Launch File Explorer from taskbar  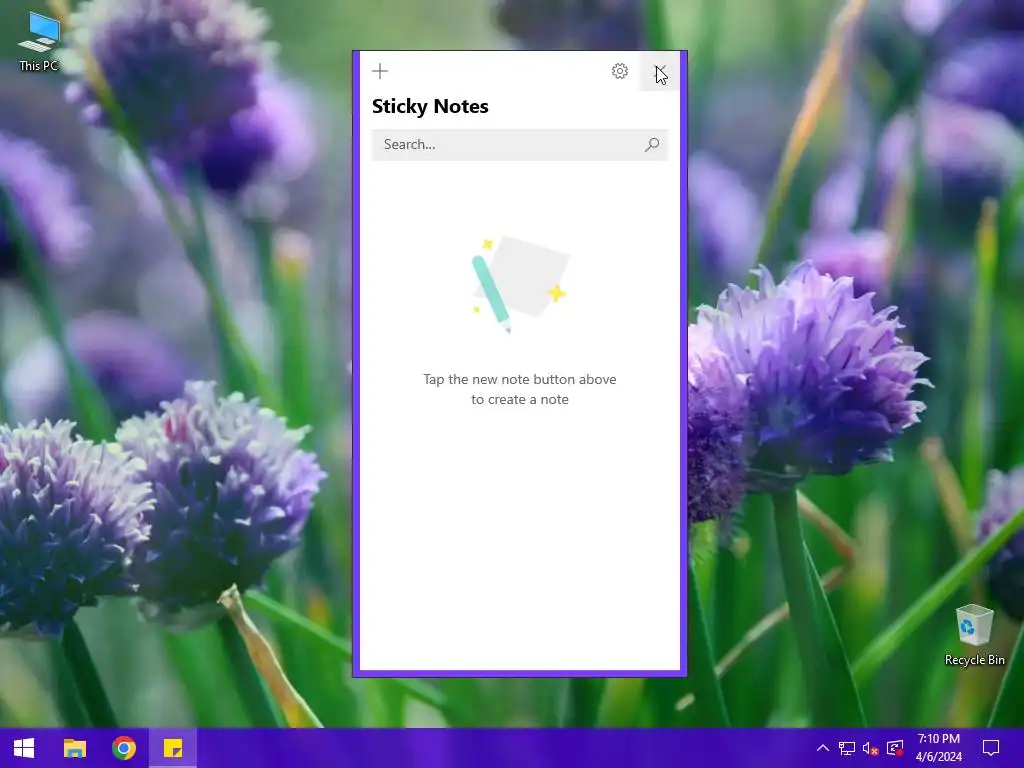[74, 748]
